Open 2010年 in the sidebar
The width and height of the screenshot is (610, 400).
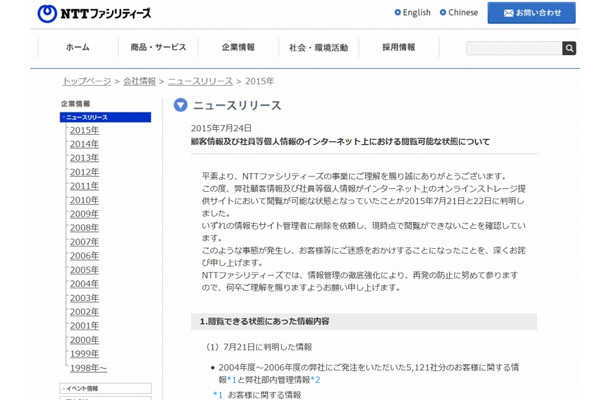84,200
